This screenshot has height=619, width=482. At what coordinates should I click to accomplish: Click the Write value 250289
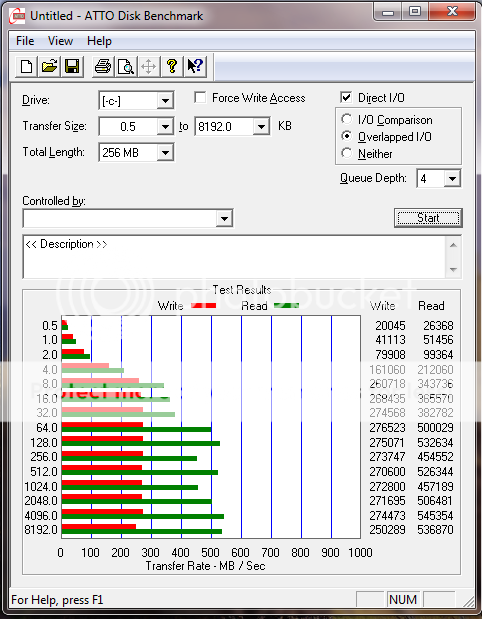387,530
